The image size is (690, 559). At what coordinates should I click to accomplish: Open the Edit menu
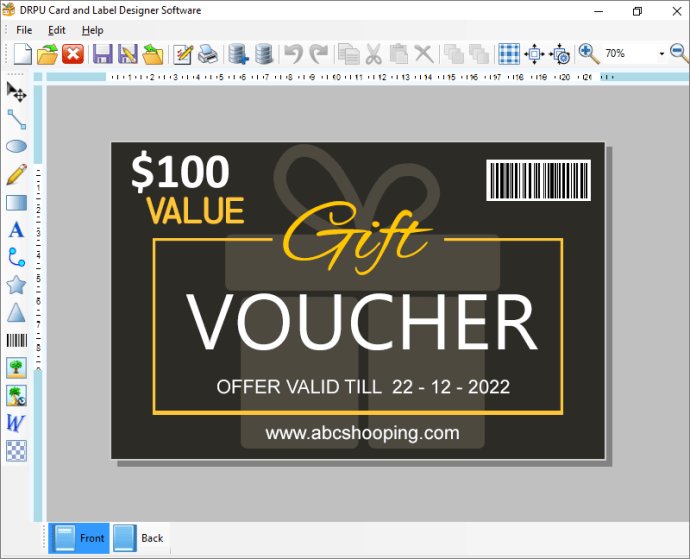point(57,30)
